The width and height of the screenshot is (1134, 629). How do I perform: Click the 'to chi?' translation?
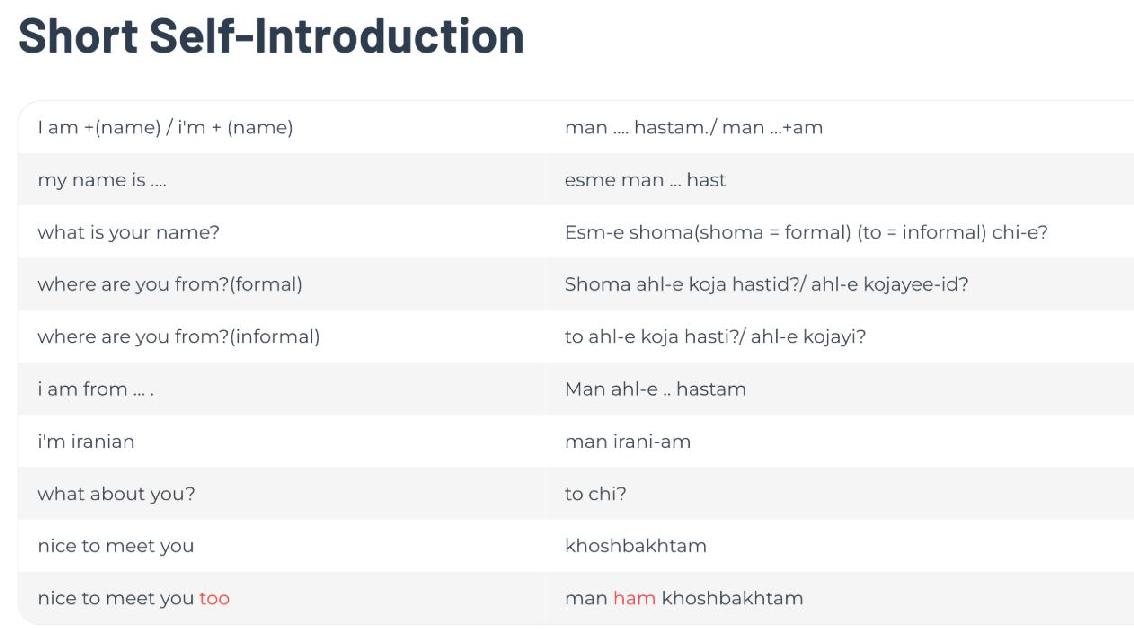tap(596, 494)
